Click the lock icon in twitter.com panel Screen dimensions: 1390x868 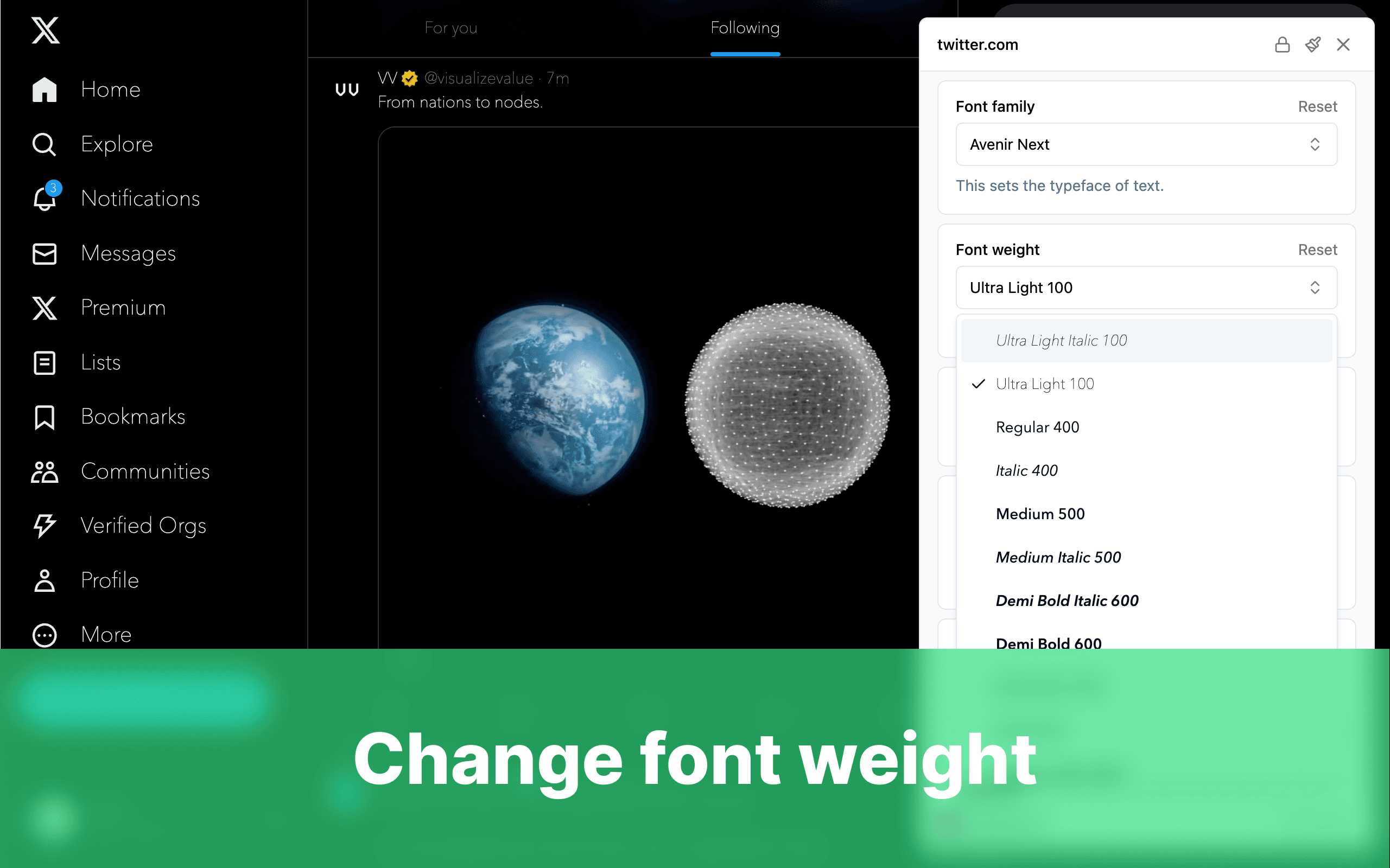(x=1281, y=44)
